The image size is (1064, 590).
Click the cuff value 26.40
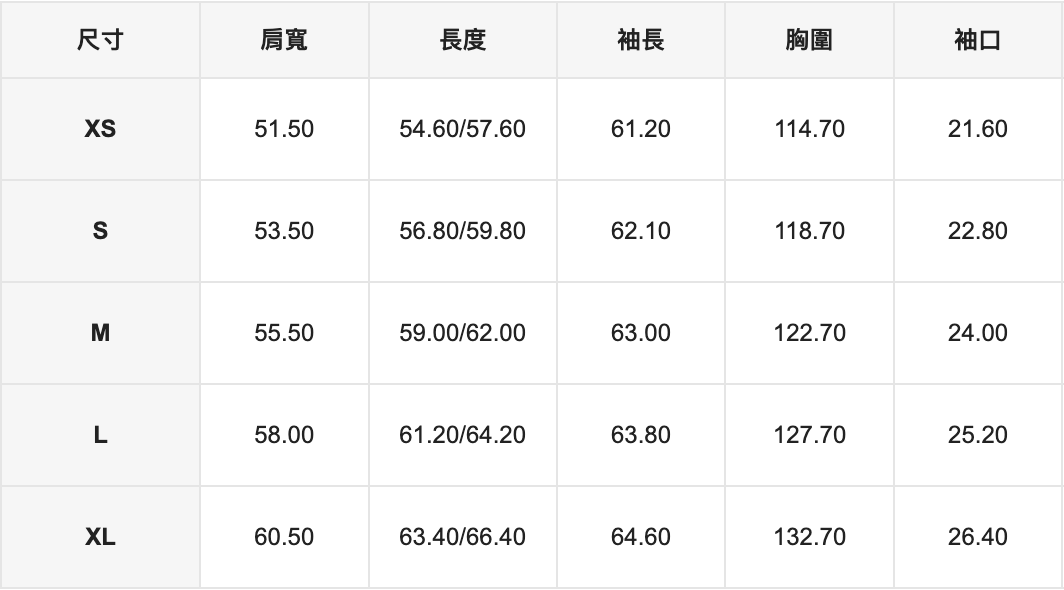coord(978,537)
